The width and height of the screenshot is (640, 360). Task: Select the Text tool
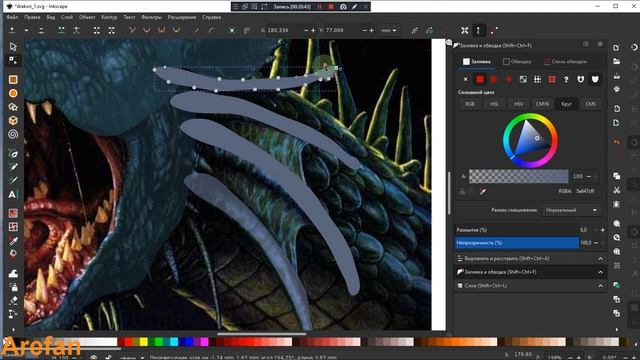pyautogui.click(x=13, y=194)
